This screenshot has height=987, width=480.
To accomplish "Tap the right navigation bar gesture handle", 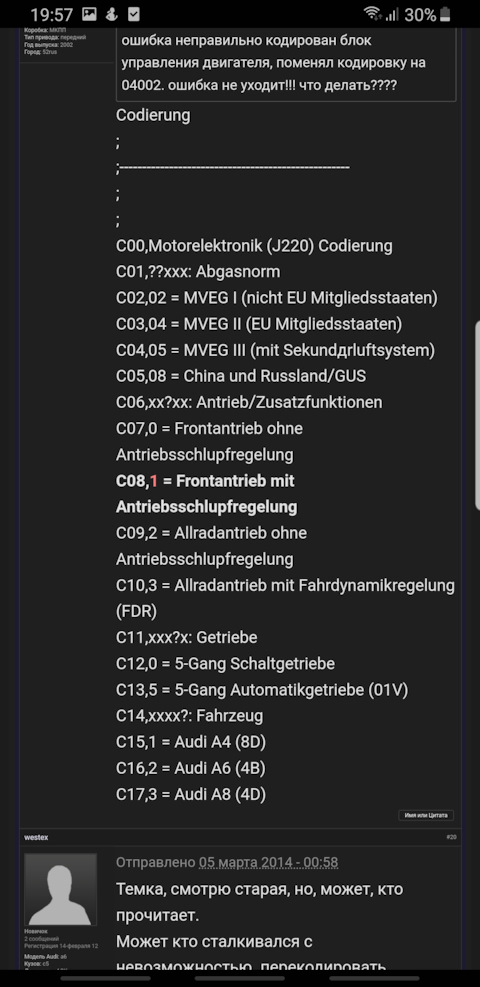I will 374,978.
